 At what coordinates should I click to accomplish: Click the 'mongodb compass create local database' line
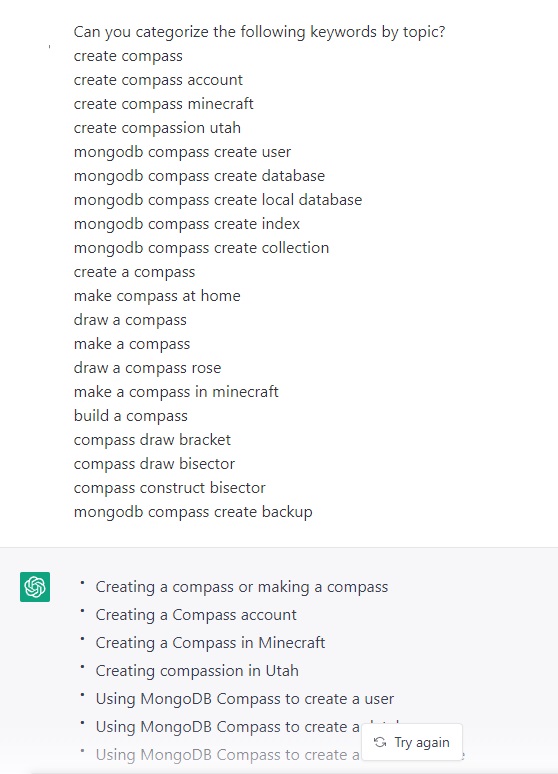pyautogui.click(x=218, y=199)
